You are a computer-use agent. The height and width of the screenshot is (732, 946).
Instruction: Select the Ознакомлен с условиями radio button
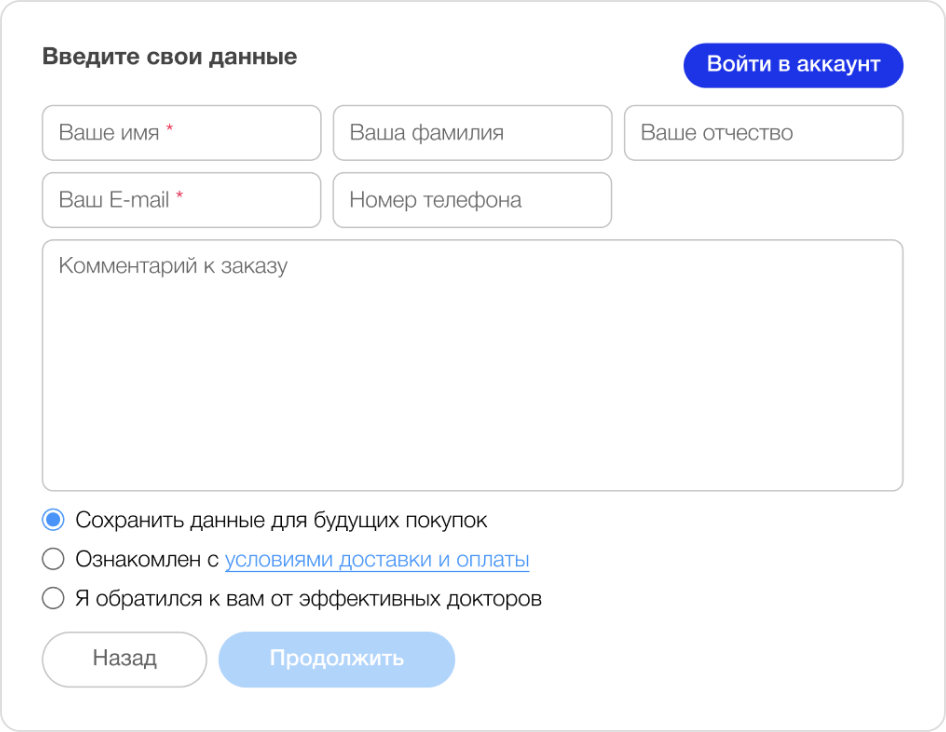[53, 559]
